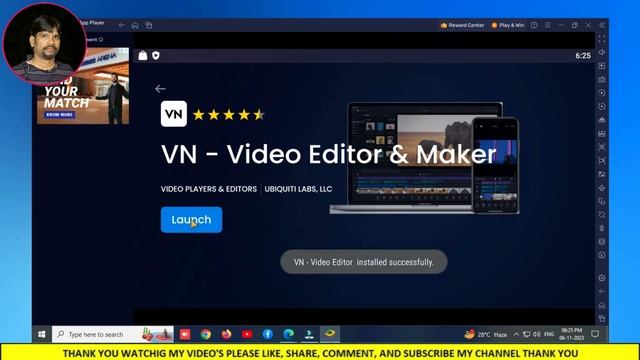
Task: Open the VN app logo icon
Action: [x=174, y=114]
